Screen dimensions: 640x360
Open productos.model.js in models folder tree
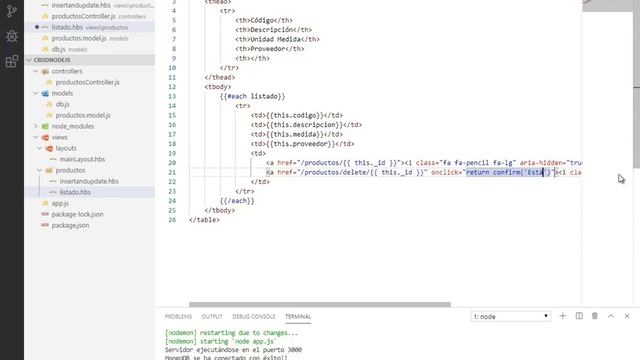(83, 115)
